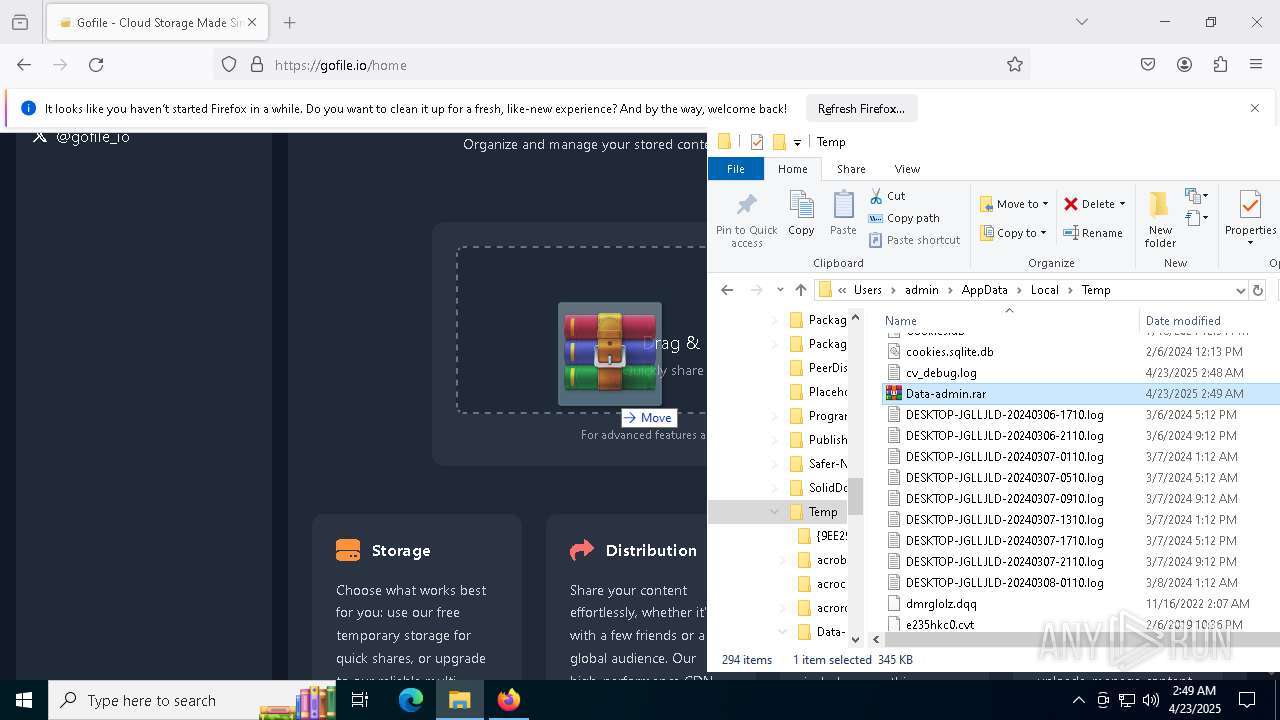Click Paste shortcut in ribbon
Image resolution: width=1280 pixels, height=720 pixels.
(x=915, y=240)
